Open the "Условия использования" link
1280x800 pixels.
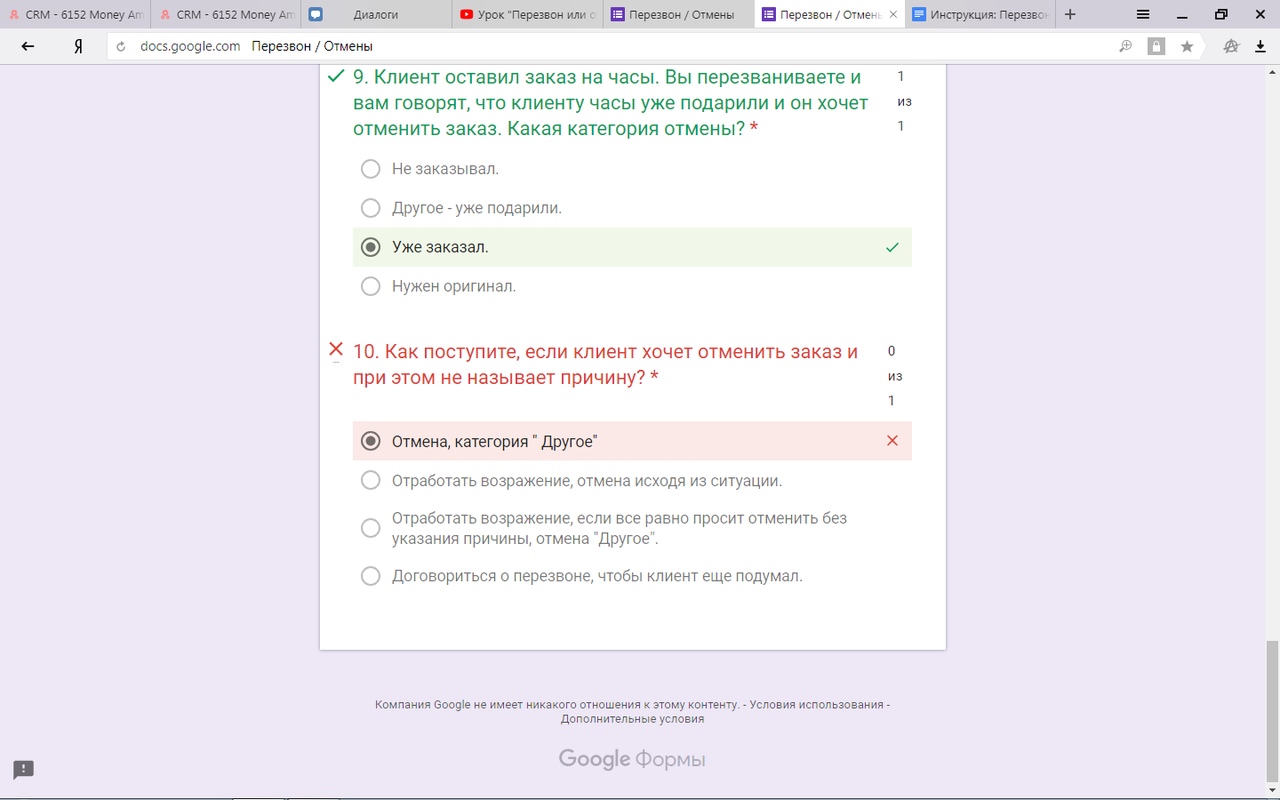[815, 704]
